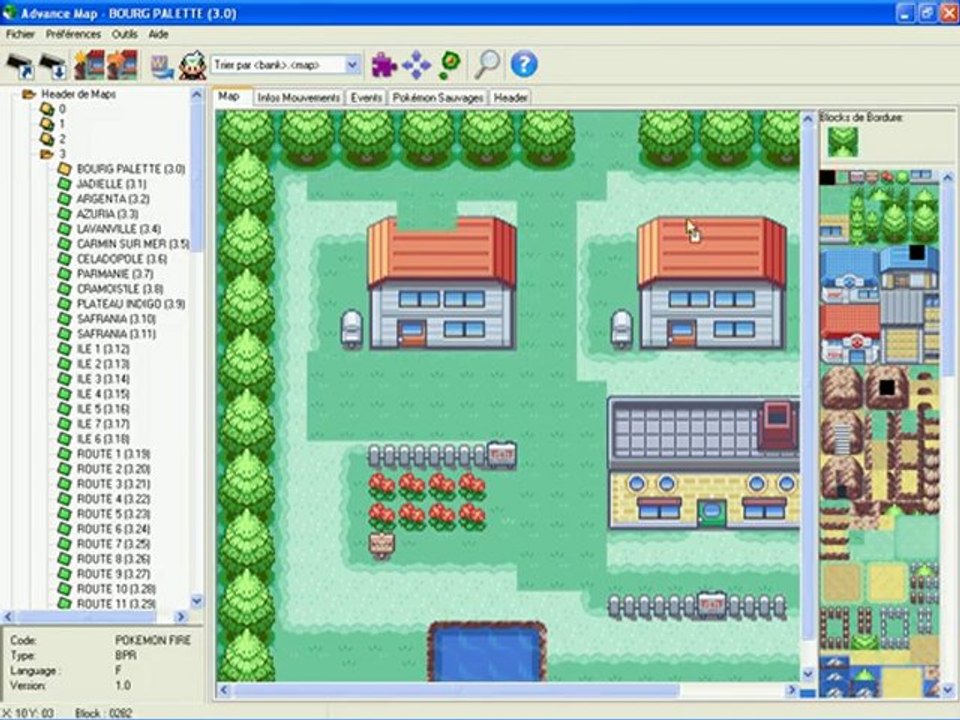Select CELADOPOLE (3.6) map

[x=121, y=259]
